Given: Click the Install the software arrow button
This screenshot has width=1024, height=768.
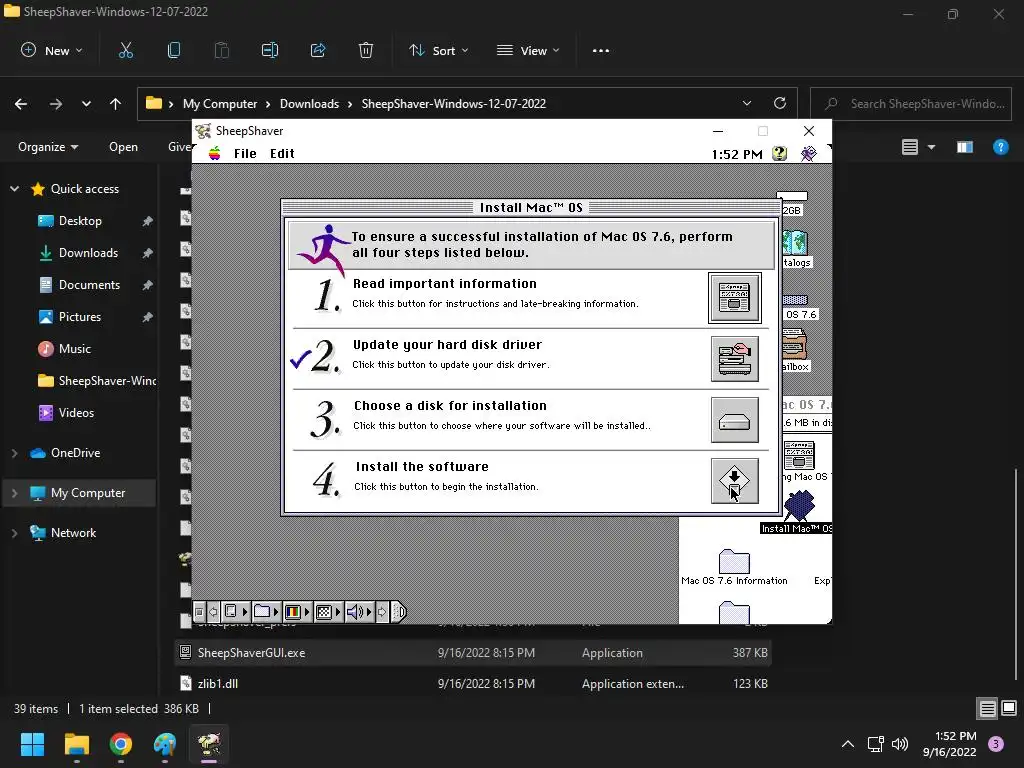Looking at the screenshot, I should (x=735, y=481).
